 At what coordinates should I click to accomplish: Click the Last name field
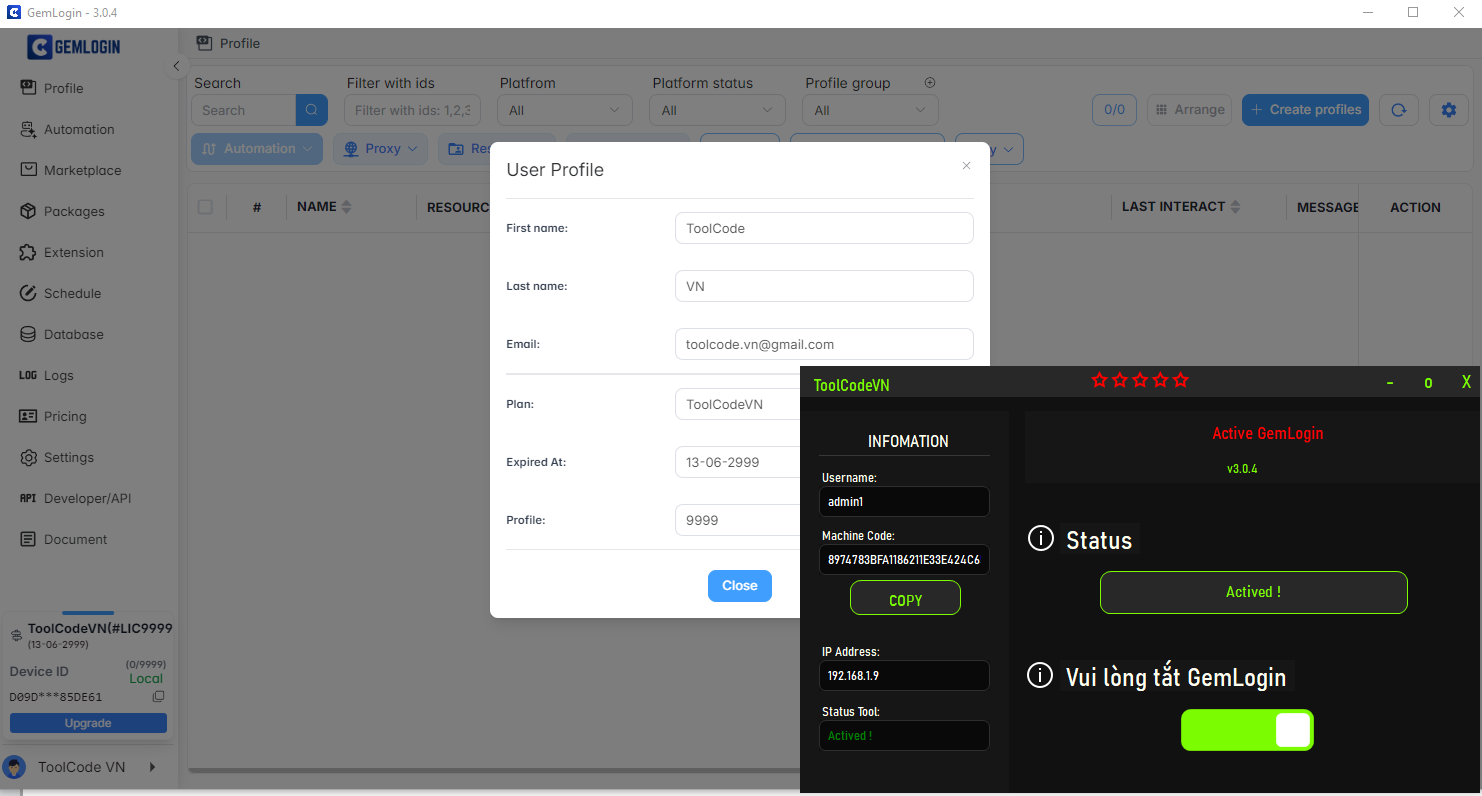(824, 286)
